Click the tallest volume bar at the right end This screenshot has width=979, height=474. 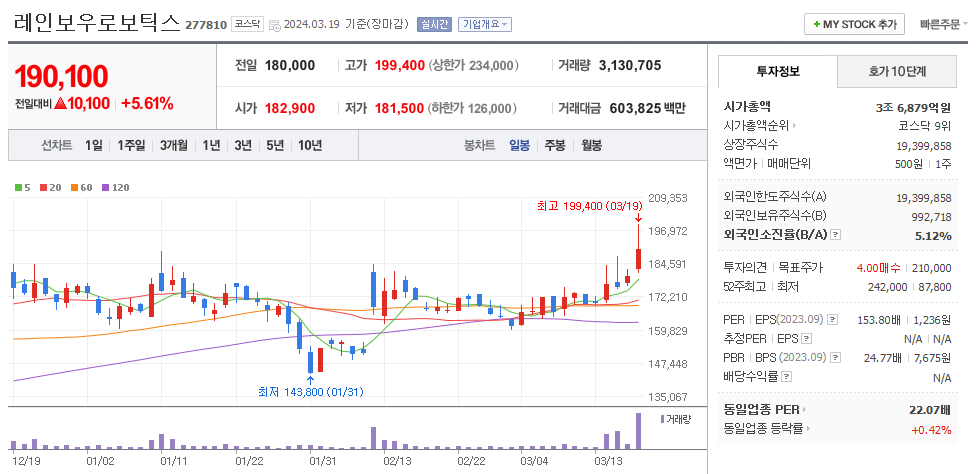point(638,431)
